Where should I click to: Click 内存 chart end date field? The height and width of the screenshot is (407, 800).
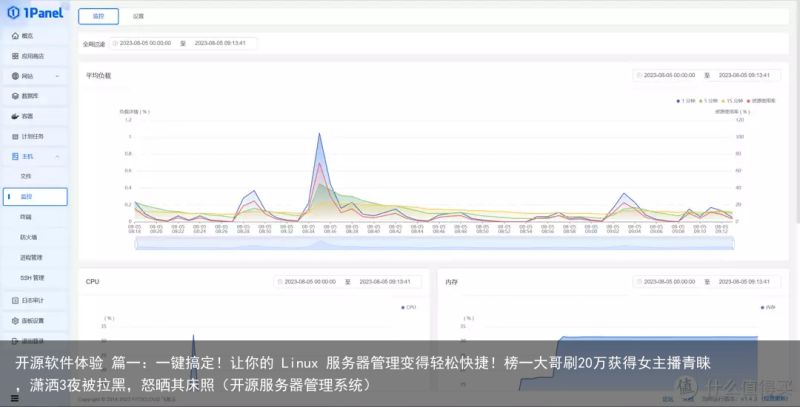pyautogui.click(x=744, y=282)
